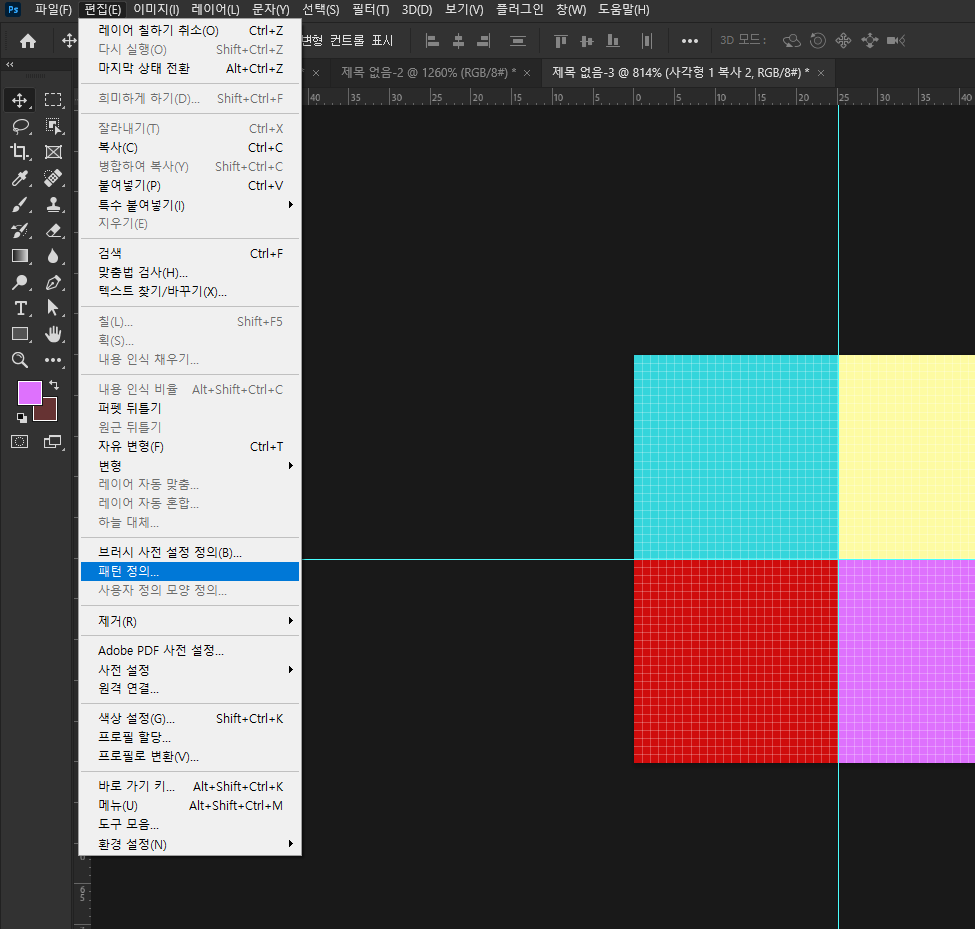This screenshot has width=975, height=929.
Task: Change screen mode from toolbox
Action: 53,442
